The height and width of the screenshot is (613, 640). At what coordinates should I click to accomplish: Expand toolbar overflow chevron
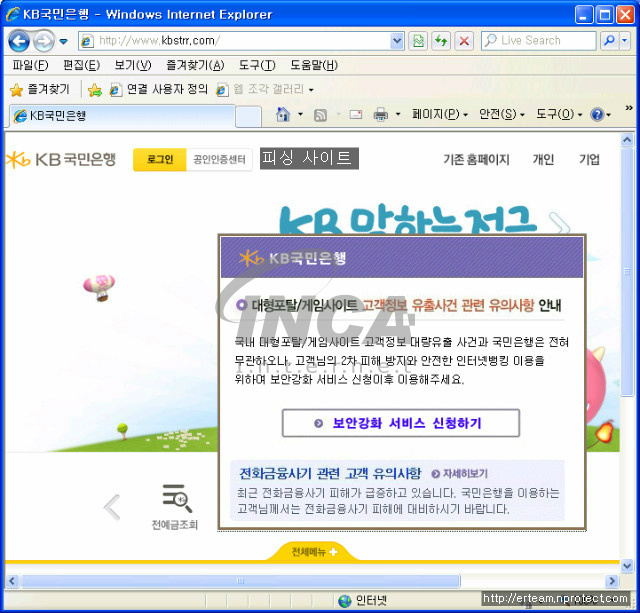coord(629,108)
